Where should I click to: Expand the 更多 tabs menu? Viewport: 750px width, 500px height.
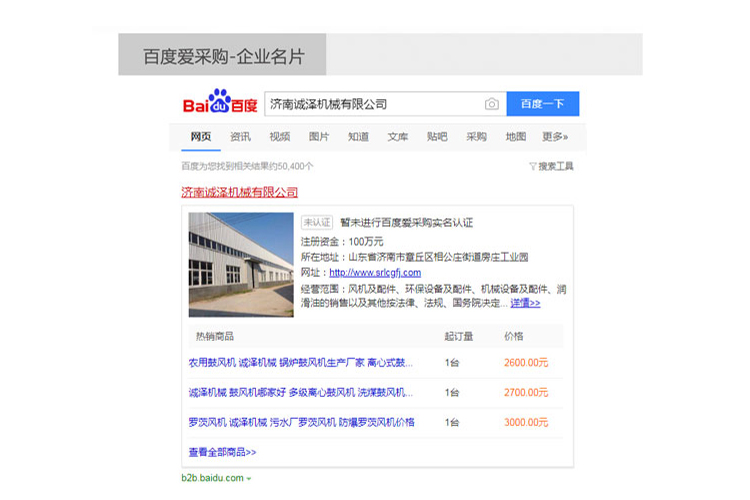pos(555,137)
